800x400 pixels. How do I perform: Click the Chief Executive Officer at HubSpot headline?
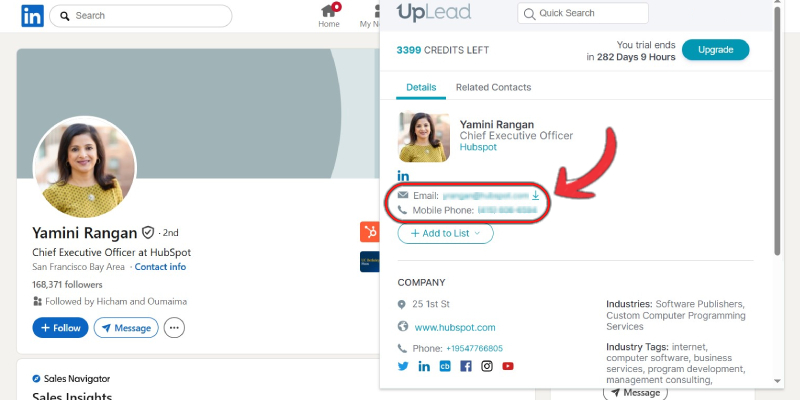click(x=111, y=252)
